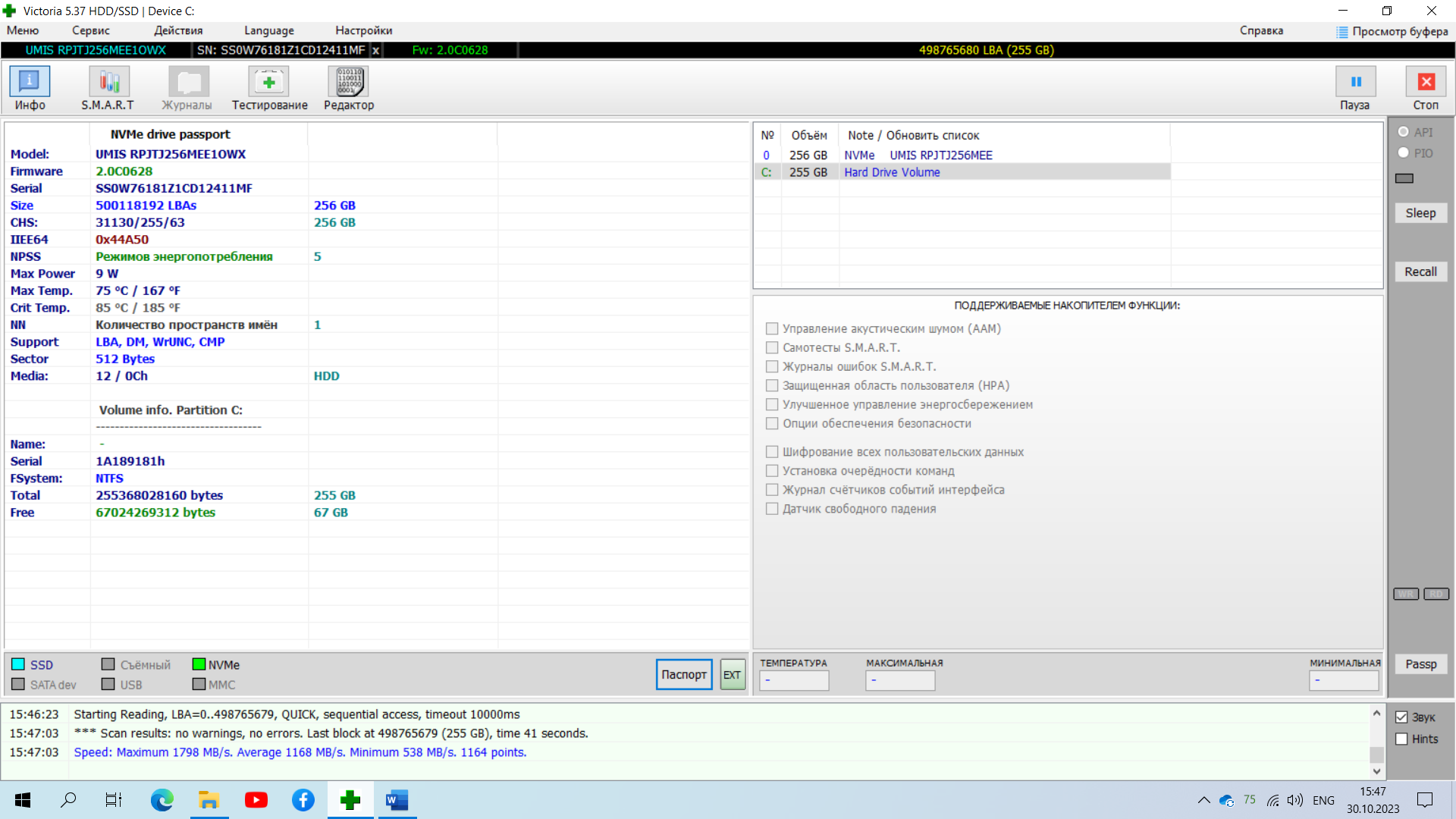The height and width of the screenshot is (819, 1456).
Task: Click the small indicator below PIO
Action: (x=1404, y=178)
